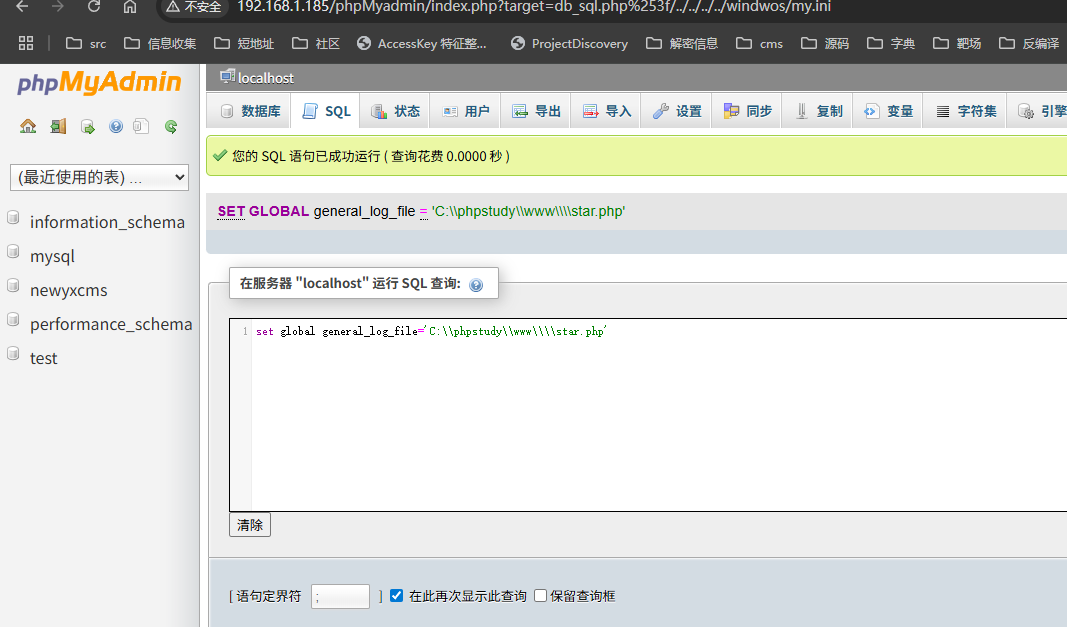Select the test database in sidebar
The width and height of the screenshot is (1067, 627).
coord(45,358)
